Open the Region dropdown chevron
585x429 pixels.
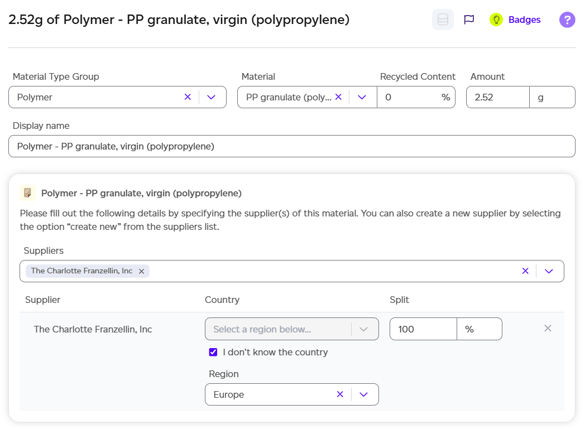[364, 394]
